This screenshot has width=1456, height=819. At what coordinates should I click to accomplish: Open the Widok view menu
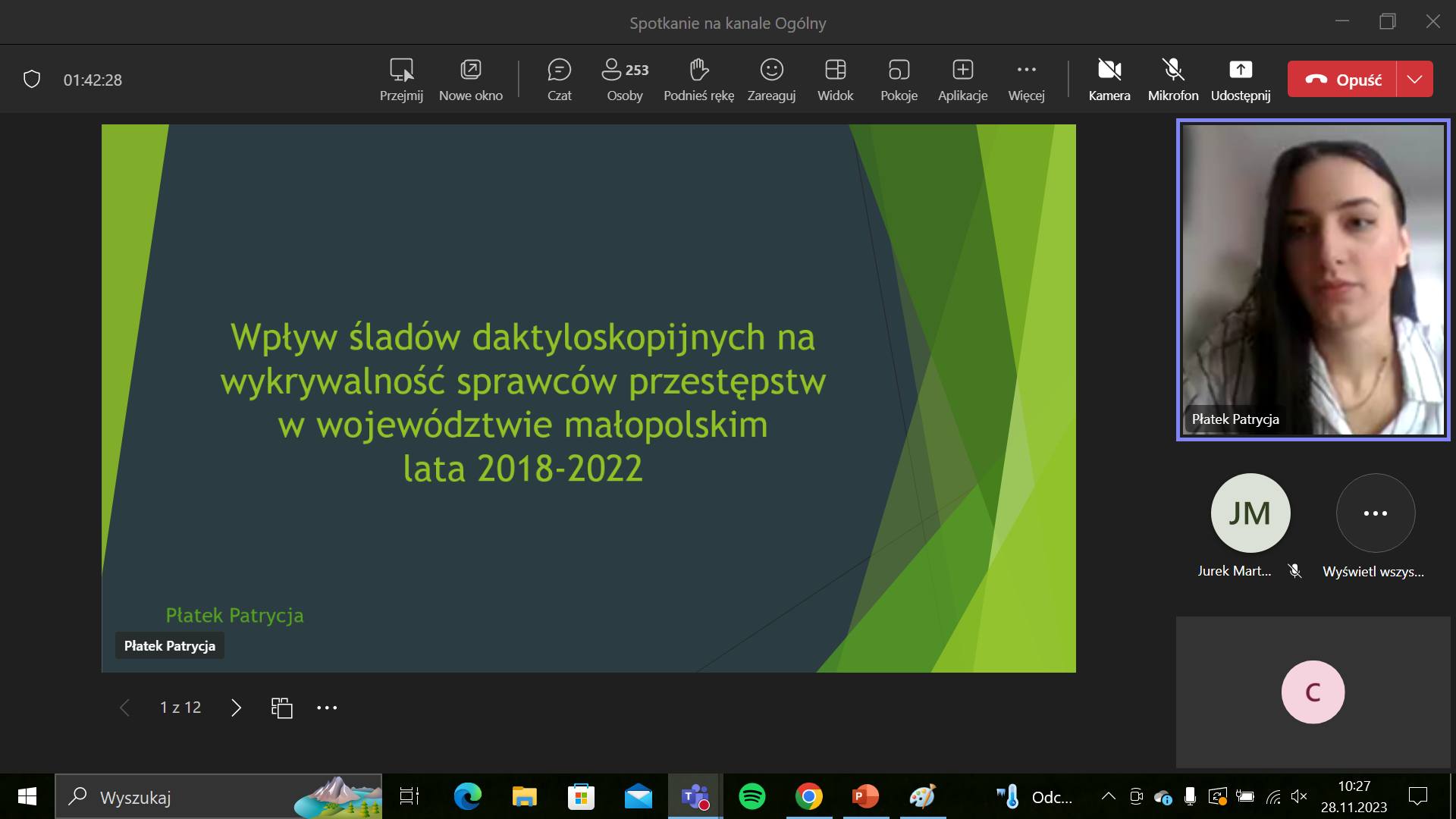click(835, 79)
